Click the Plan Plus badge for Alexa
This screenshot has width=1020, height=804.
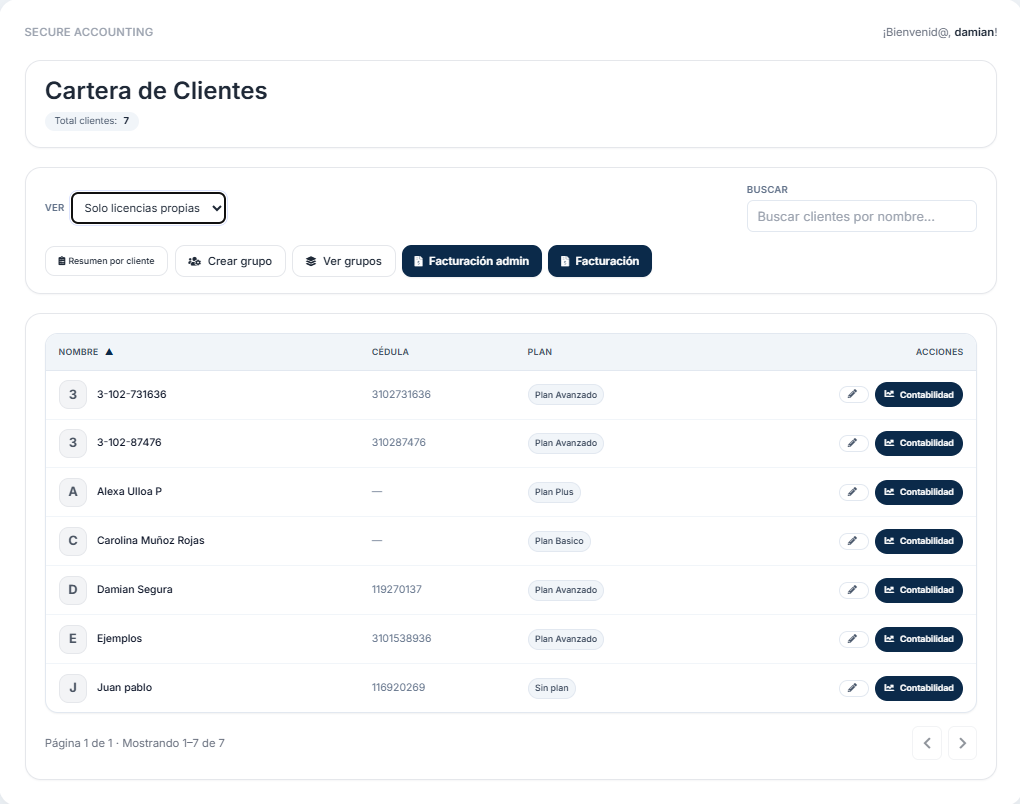[x=554, y=492]
